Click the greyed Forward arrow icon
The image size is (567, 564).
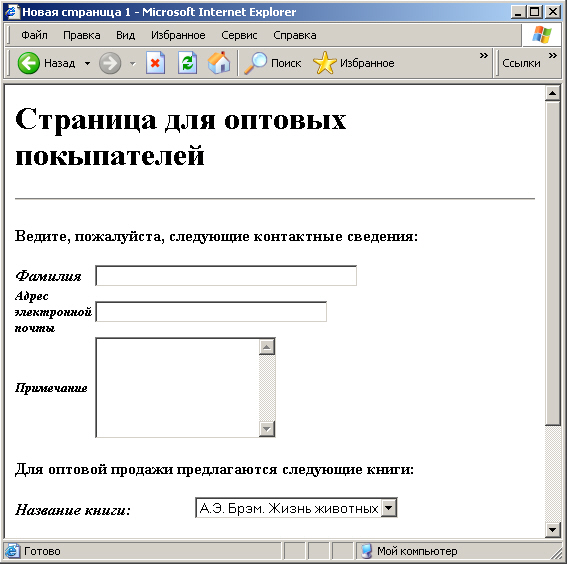click(x=110, y=63)
